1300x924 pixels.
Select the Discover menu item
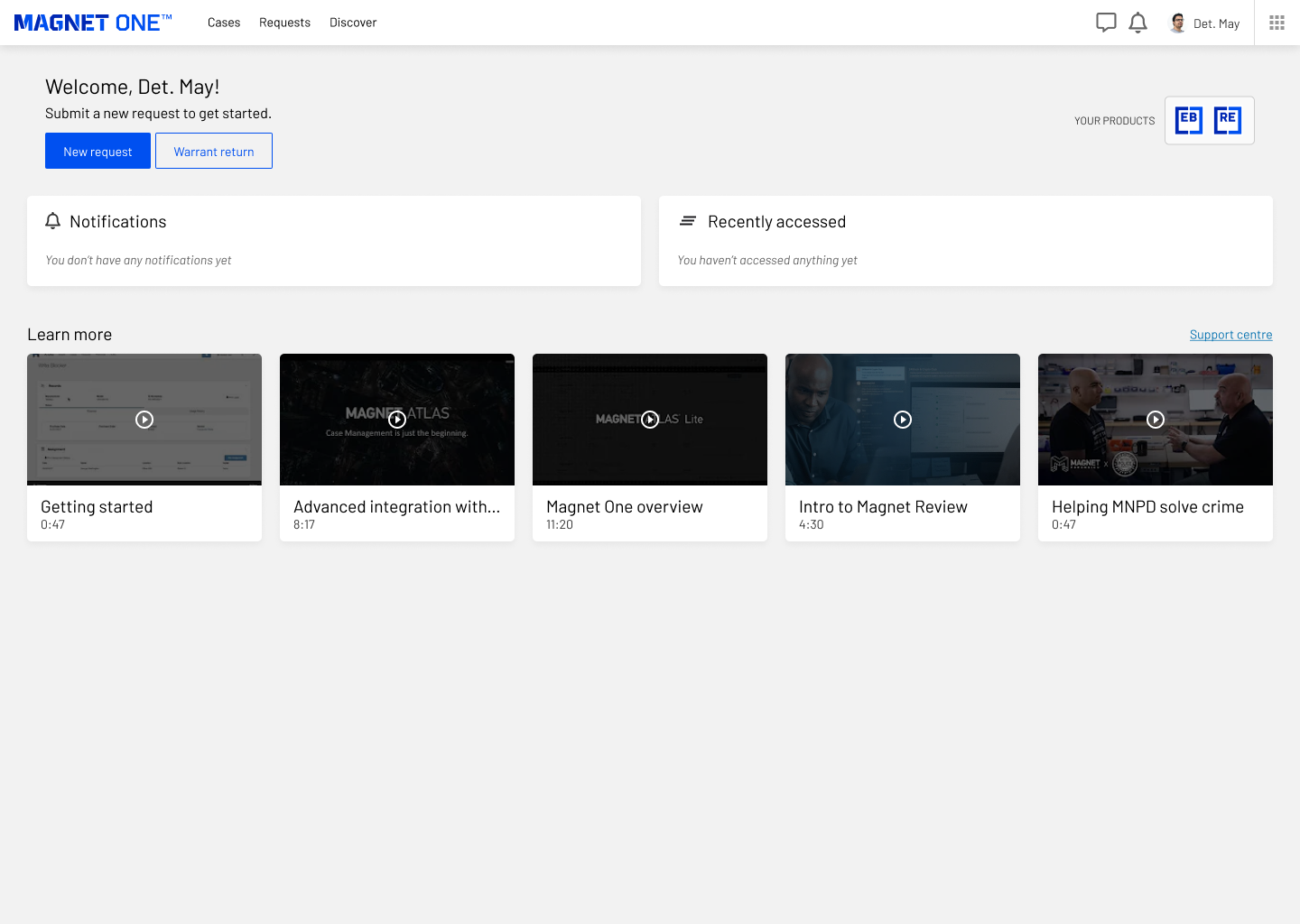pos(353,23)
